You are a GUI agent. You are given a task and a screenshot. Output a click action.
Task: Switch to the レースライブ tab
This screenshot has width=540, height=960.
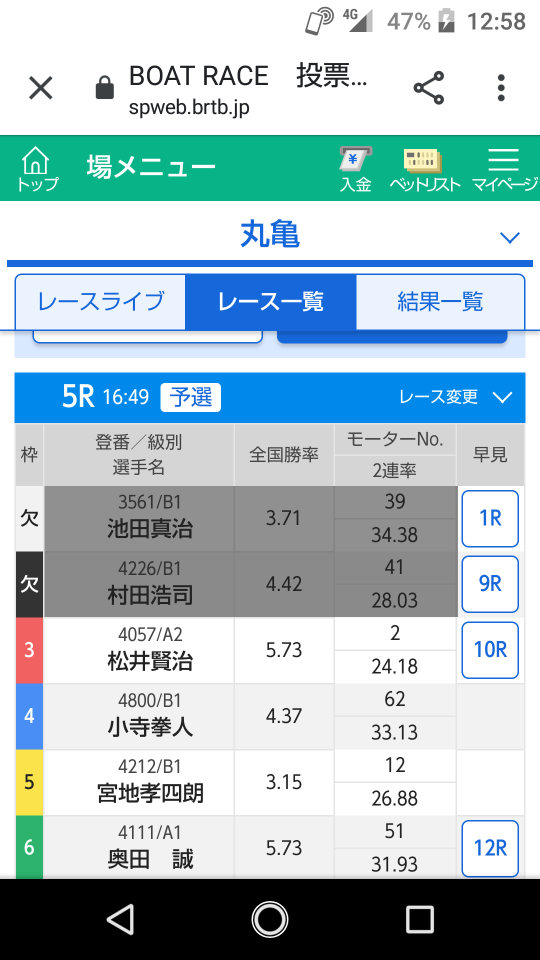100,302
